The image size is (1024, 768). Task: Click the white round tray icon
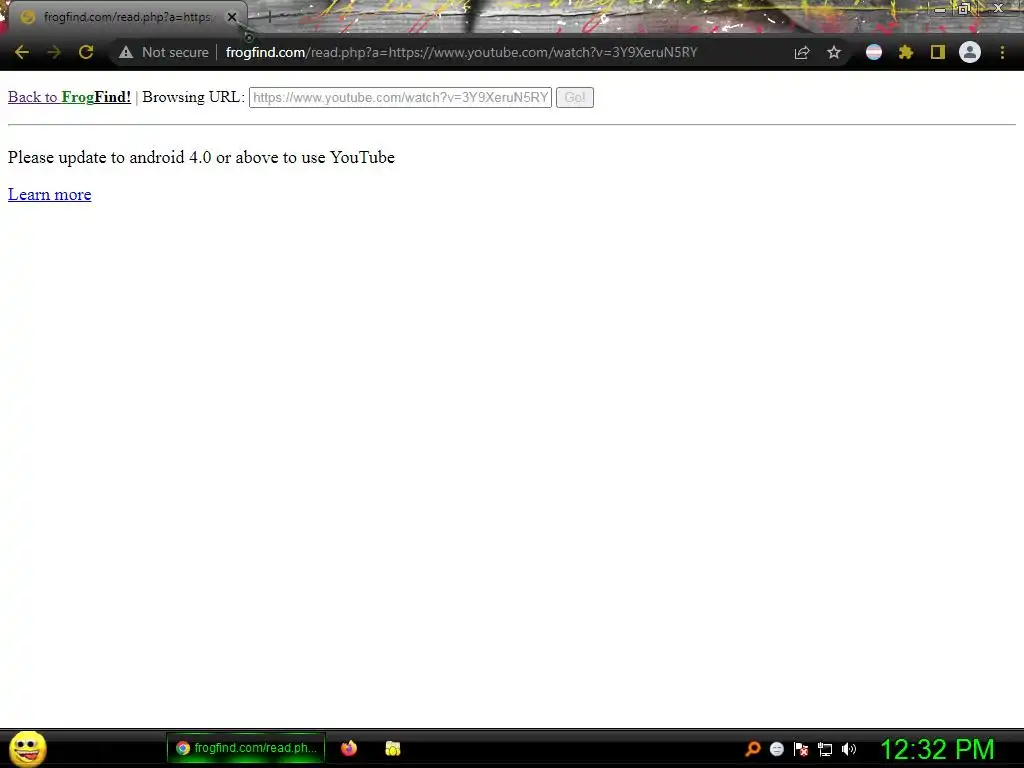776,749
